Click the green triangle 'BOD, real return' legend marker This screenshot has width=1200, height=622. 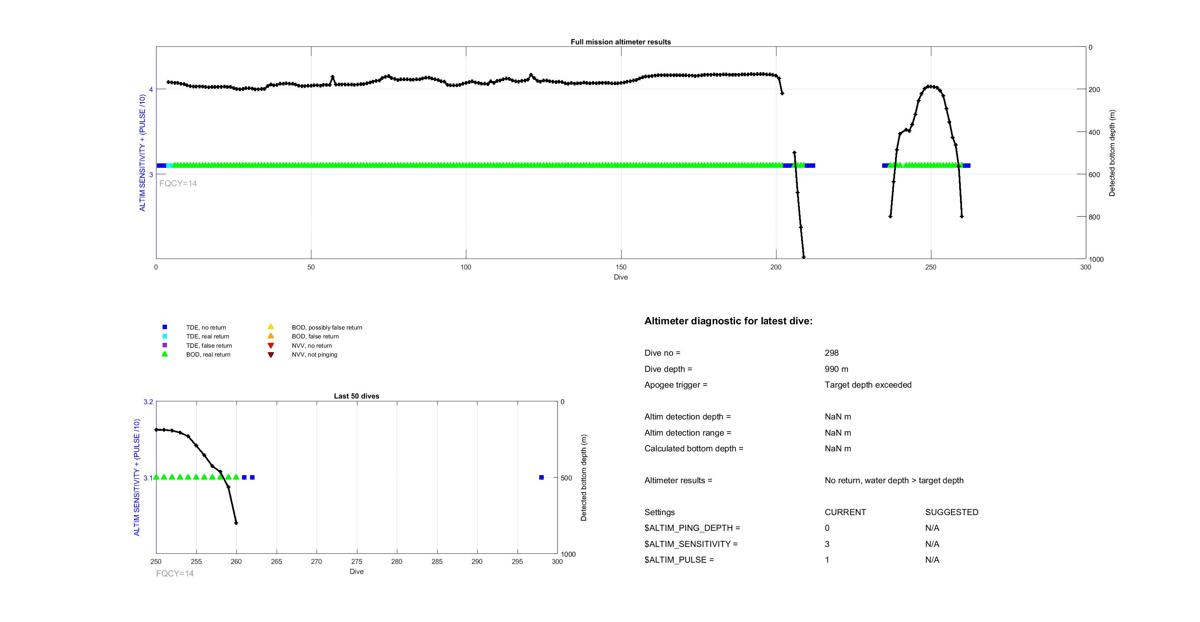[164, 354]
